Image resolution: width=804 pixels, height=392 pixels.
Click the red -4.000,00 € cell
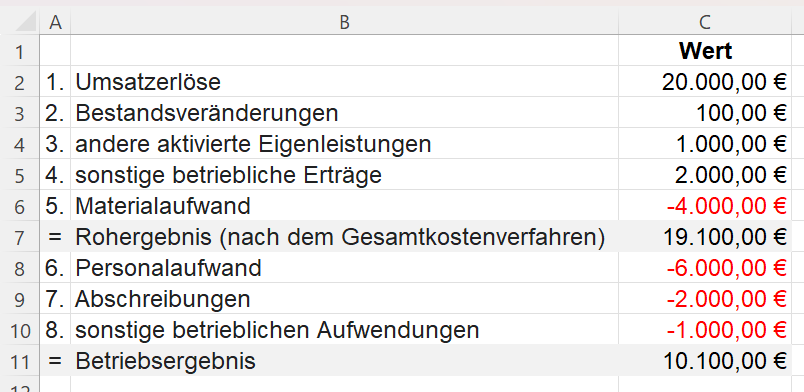(x=705, y=206)
